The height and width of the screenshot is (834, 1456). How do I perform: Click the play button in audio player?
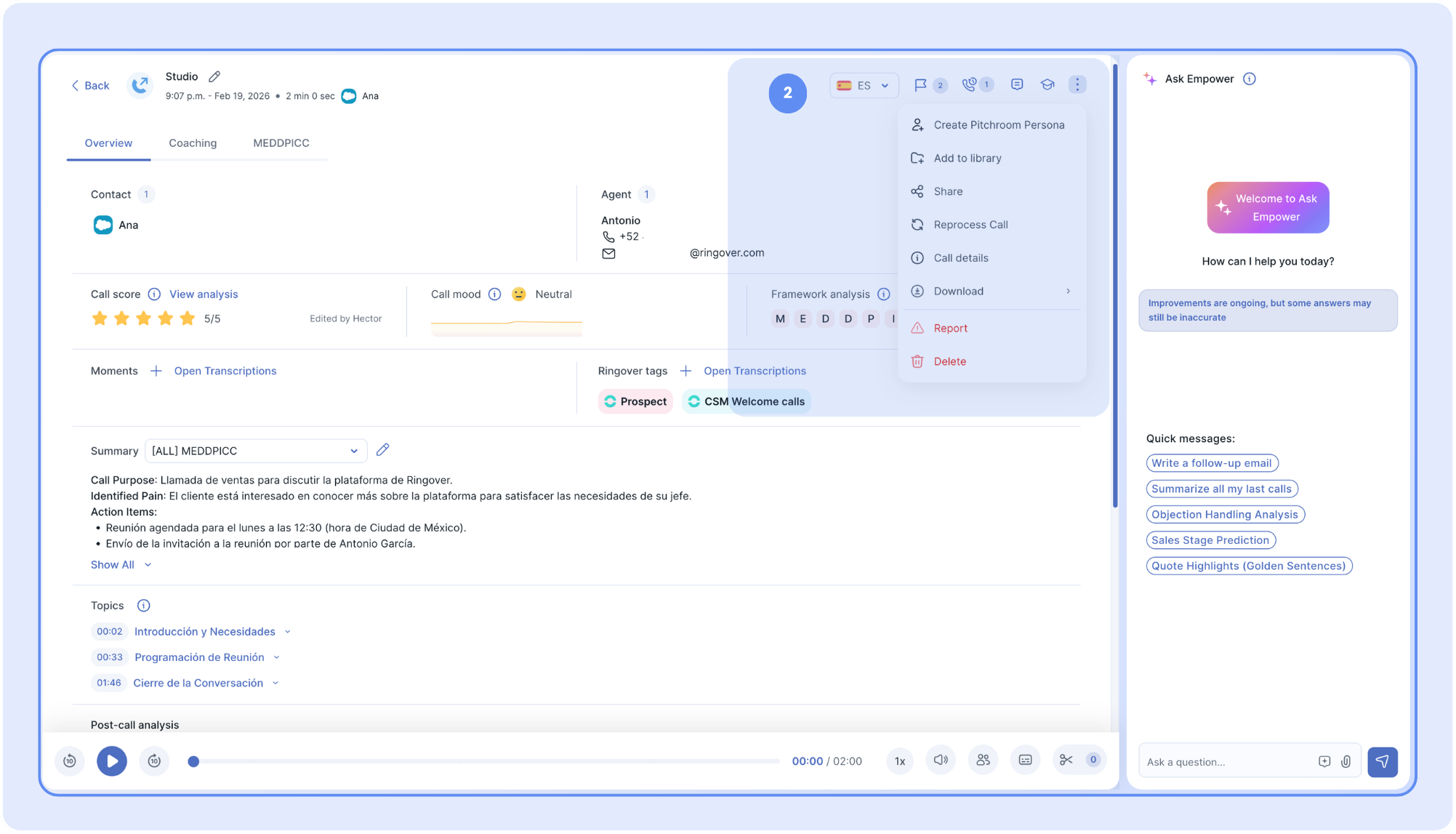click(112, 761)
